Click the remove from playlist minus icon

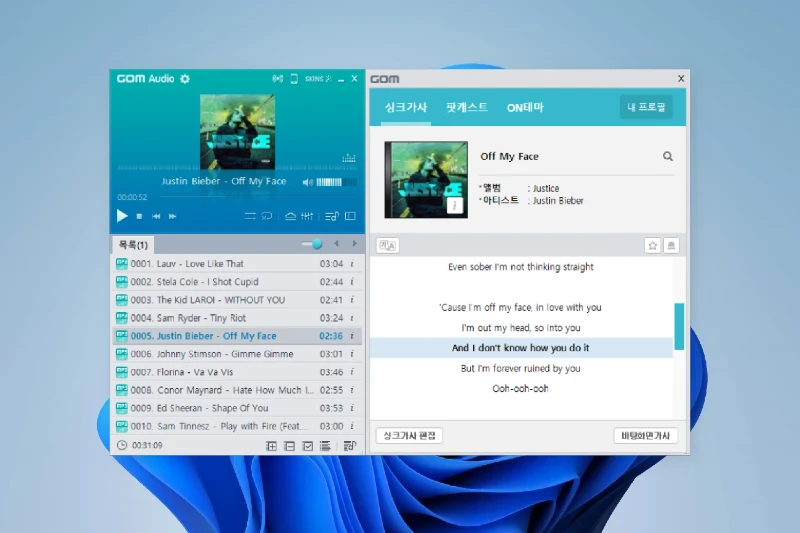[289, 446]
